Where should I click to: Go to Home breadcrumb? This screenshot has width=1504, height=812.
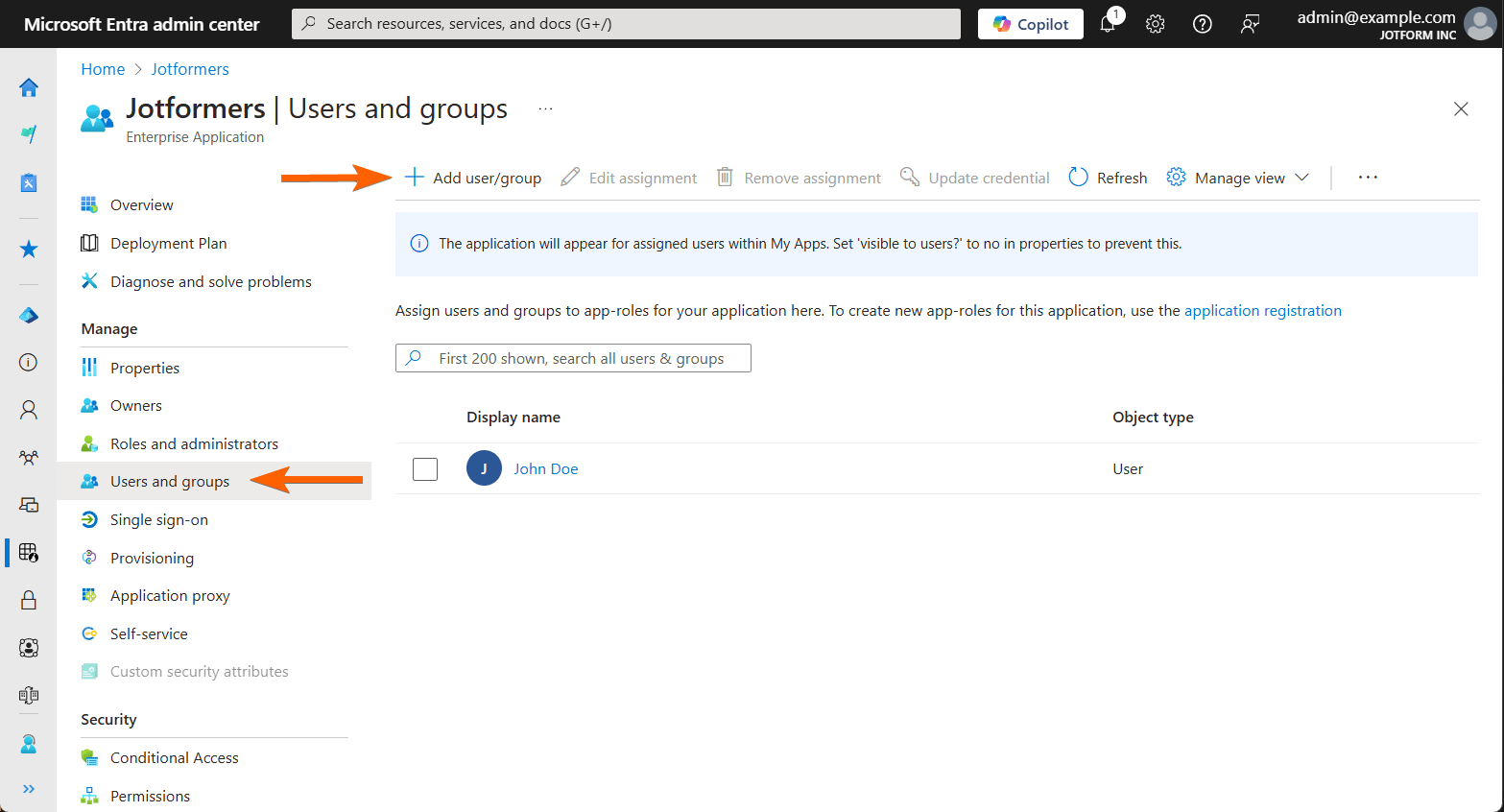[103, 69]
